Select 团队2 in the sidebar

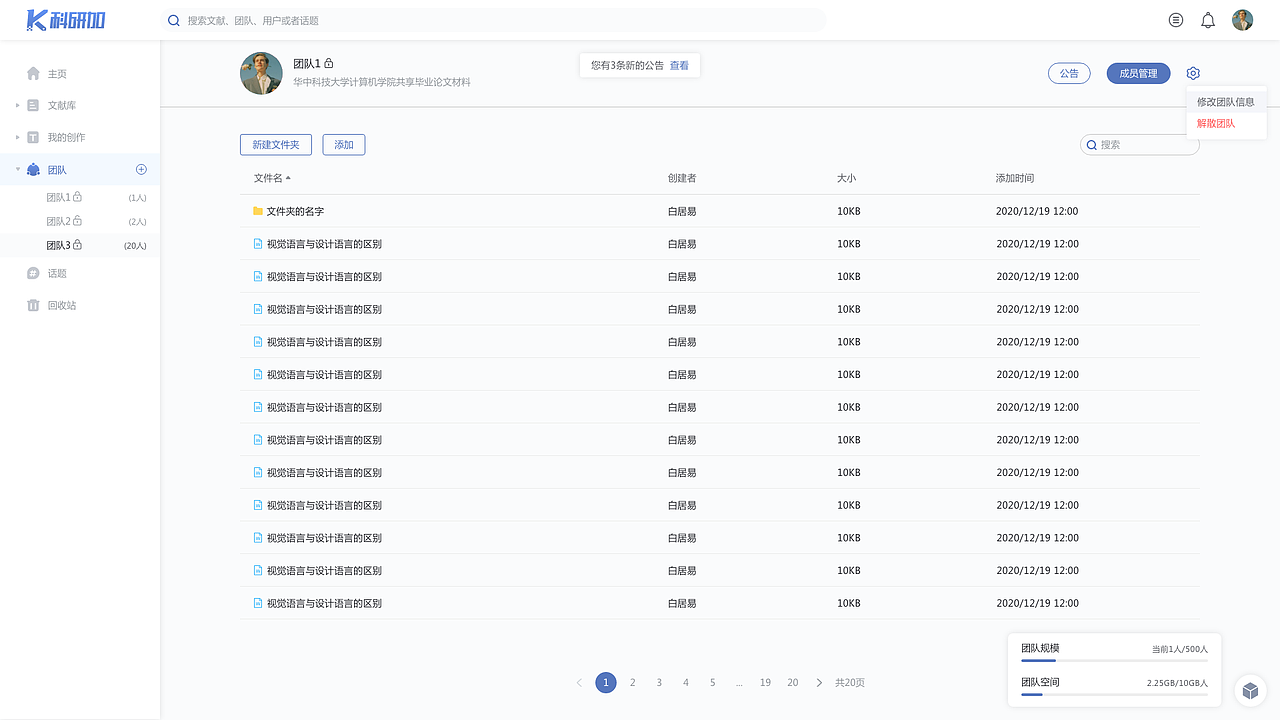tap(80, 222)
